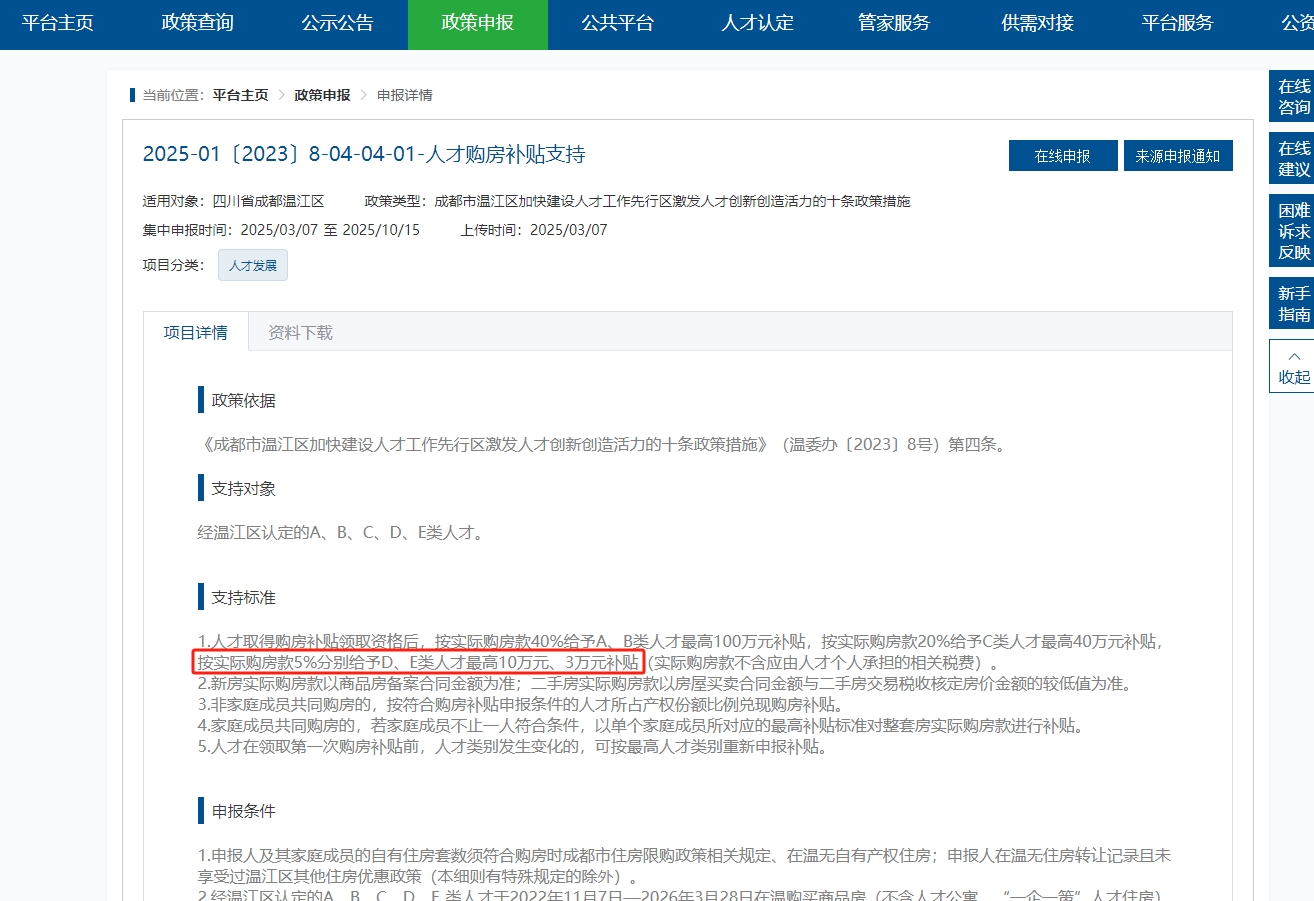1314x901 pixels.
Task: Open the 在线咨询 sidebar button
Action: pyautogui.click(x=1294, y=97)
